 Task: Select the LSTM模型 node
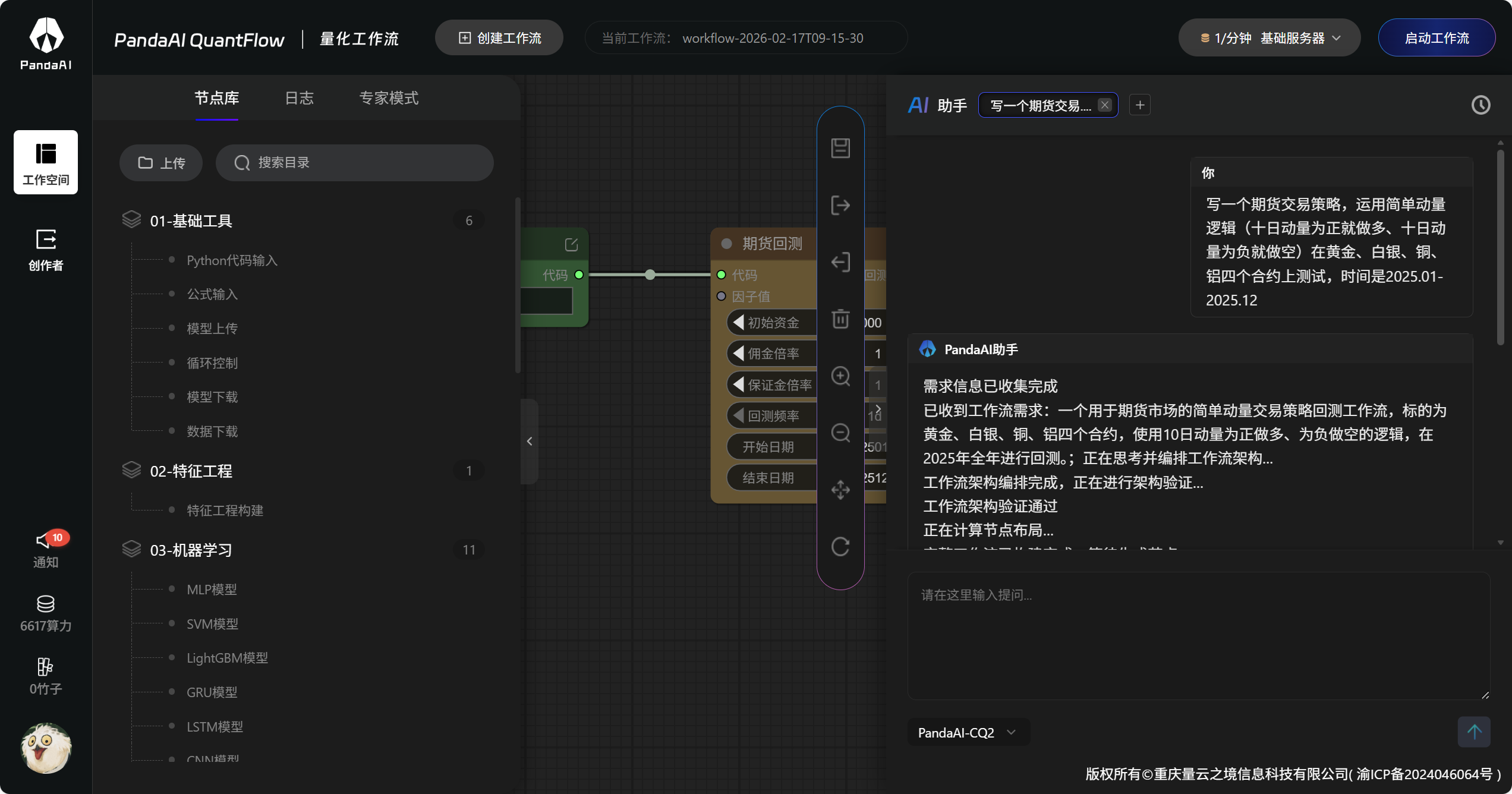(x=215, y=727)
